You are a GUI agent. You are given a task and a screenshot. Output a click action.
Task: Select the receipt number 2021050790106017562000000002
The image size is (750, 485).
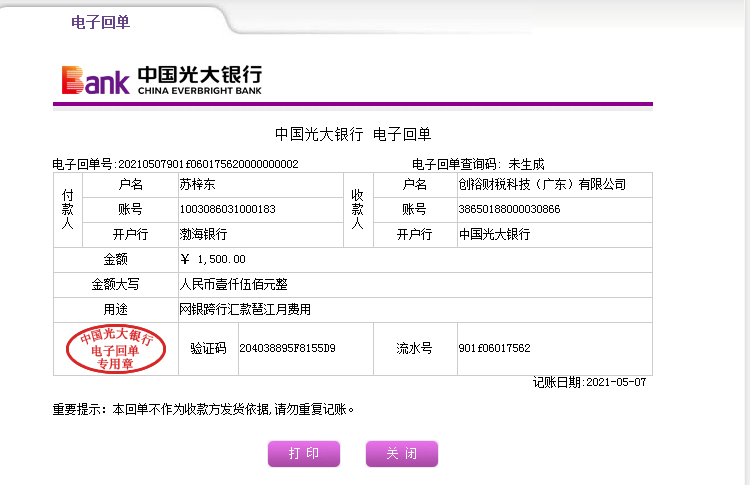coord(208,164)
